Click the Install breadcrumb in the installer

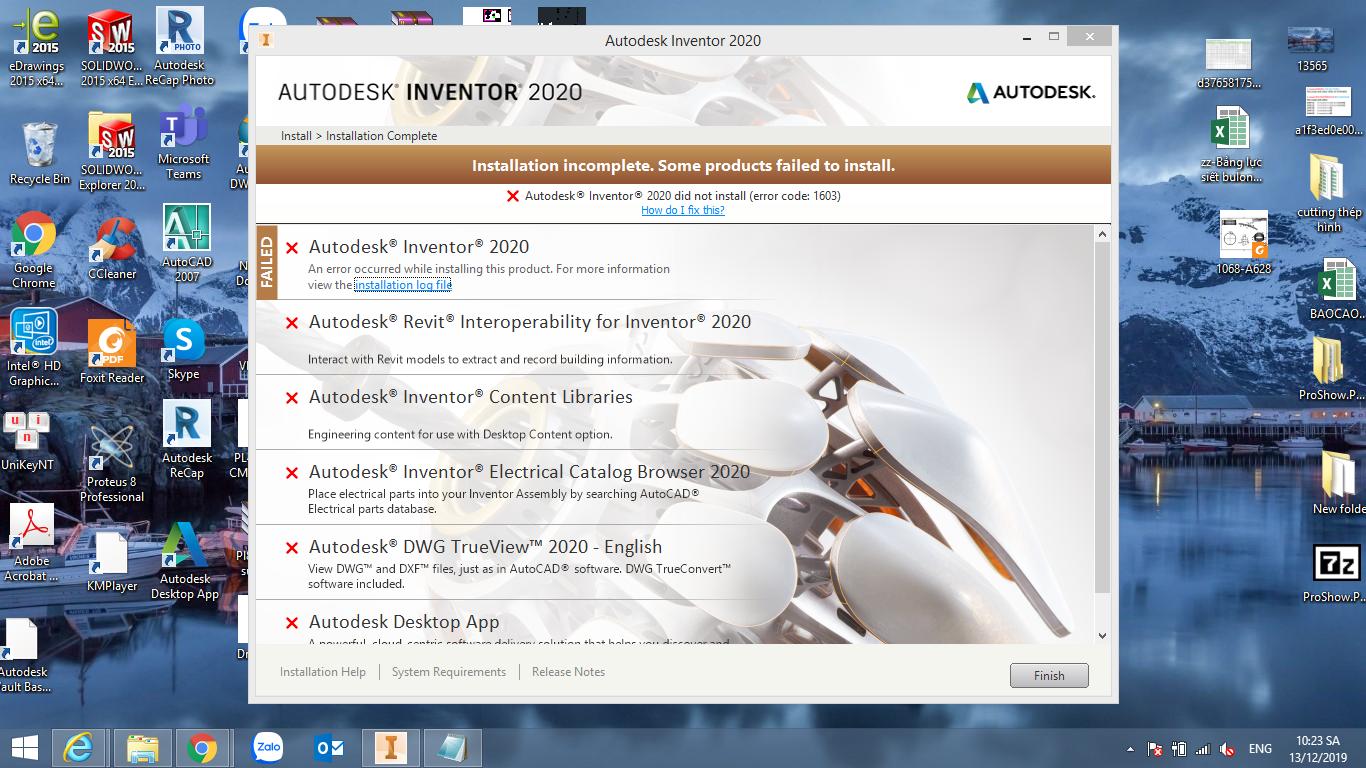coord(295,135)
